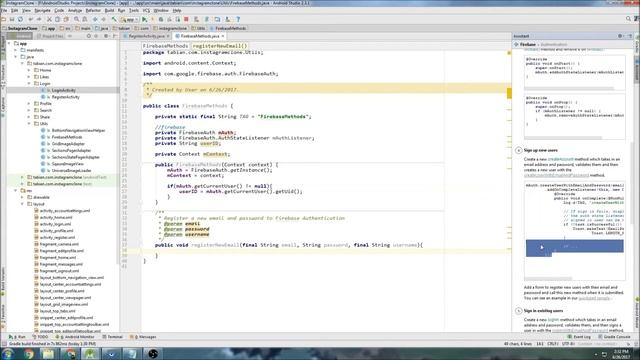The width and height of the screenshot is (640, 360).
Task: Open the Refactor menu
Action: 93,10
